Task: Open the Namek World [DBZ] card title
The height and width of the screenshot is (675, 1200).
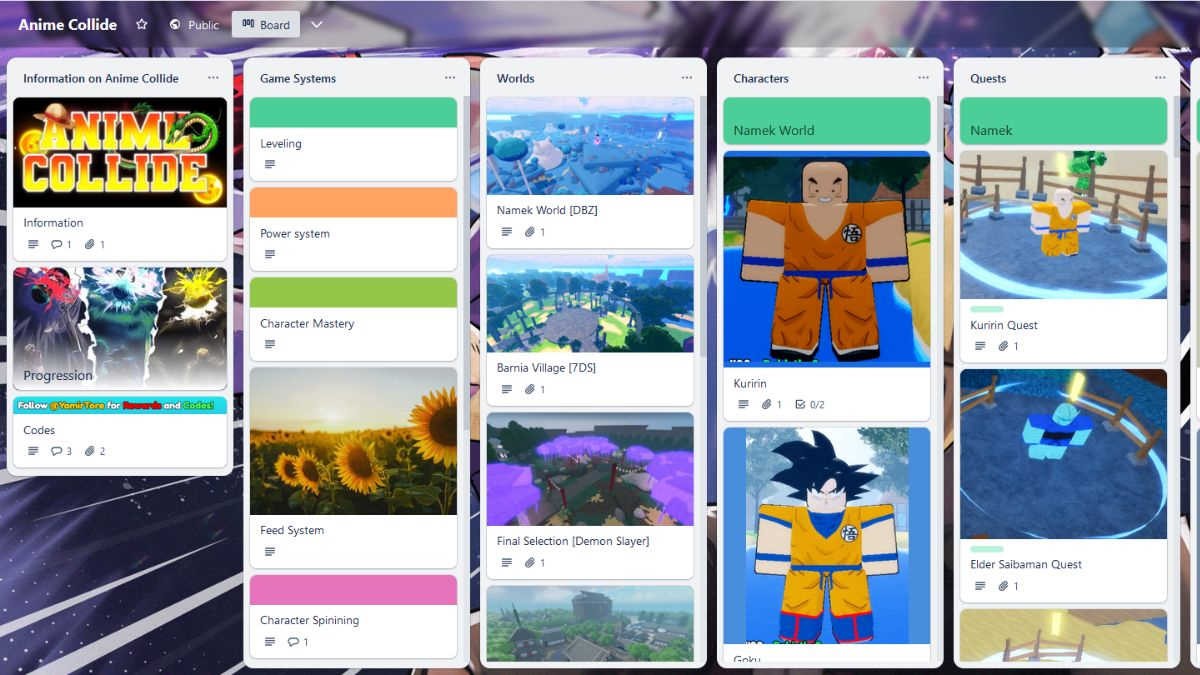Action: point(547,210)
